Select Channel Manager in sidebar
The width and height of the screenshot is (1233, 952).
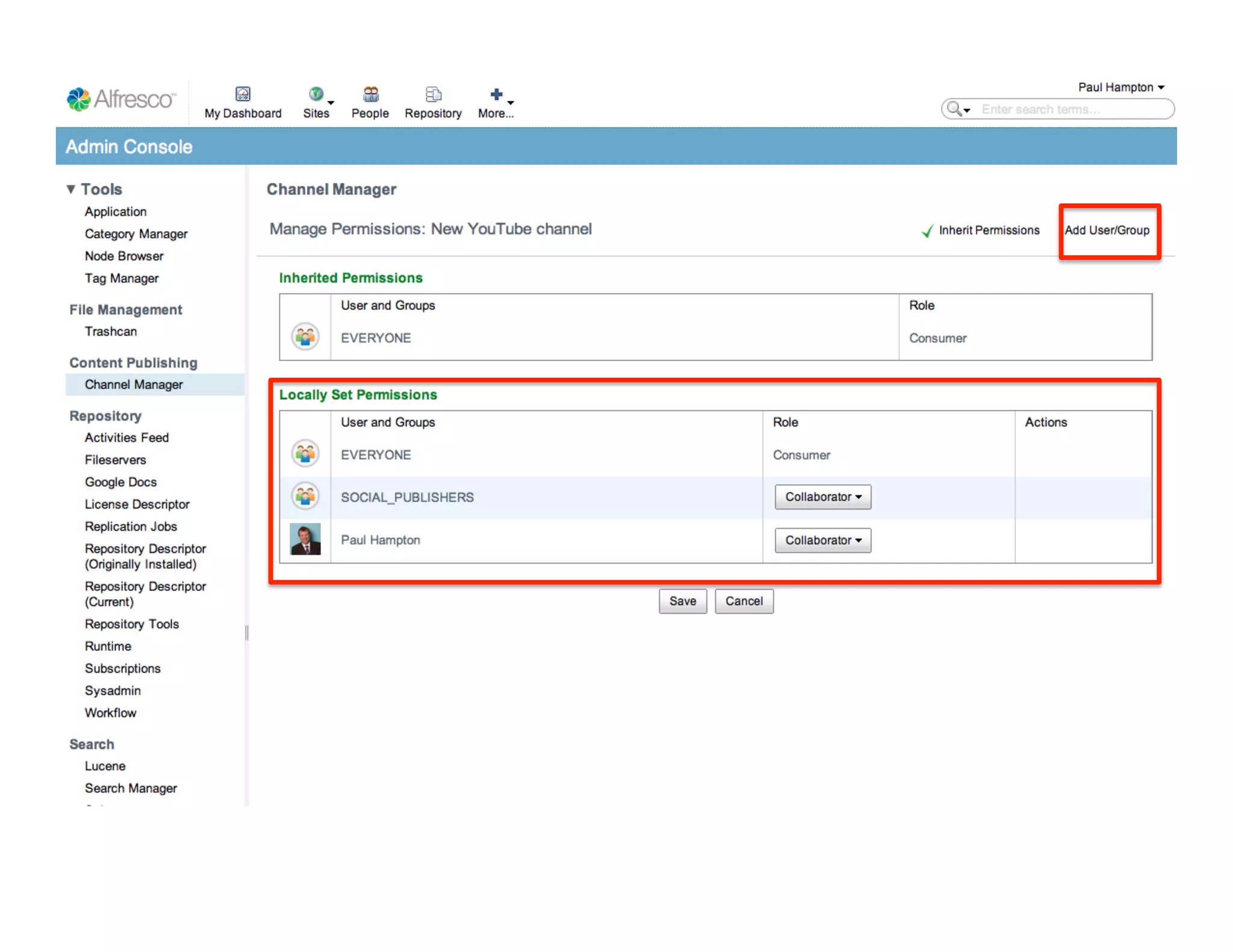click(134, 385)
